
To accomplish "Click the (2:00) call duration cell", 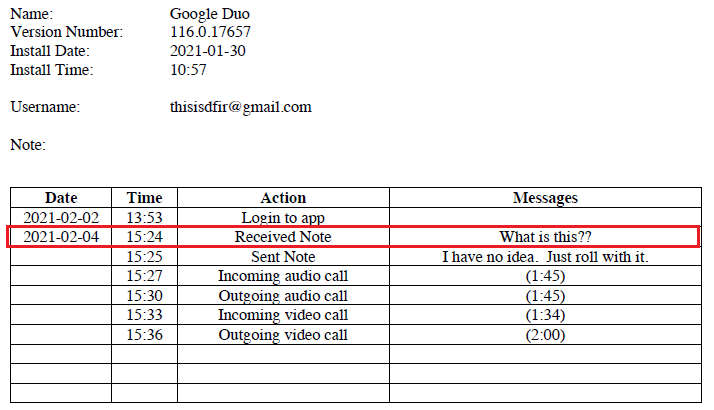I will pyautogui.click(x=545, y=335).
